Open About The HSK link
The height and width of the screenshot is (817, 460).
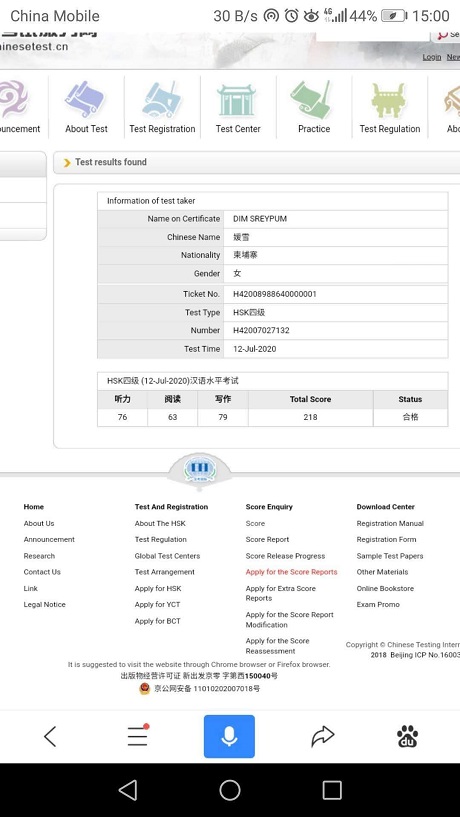[160, 523]
